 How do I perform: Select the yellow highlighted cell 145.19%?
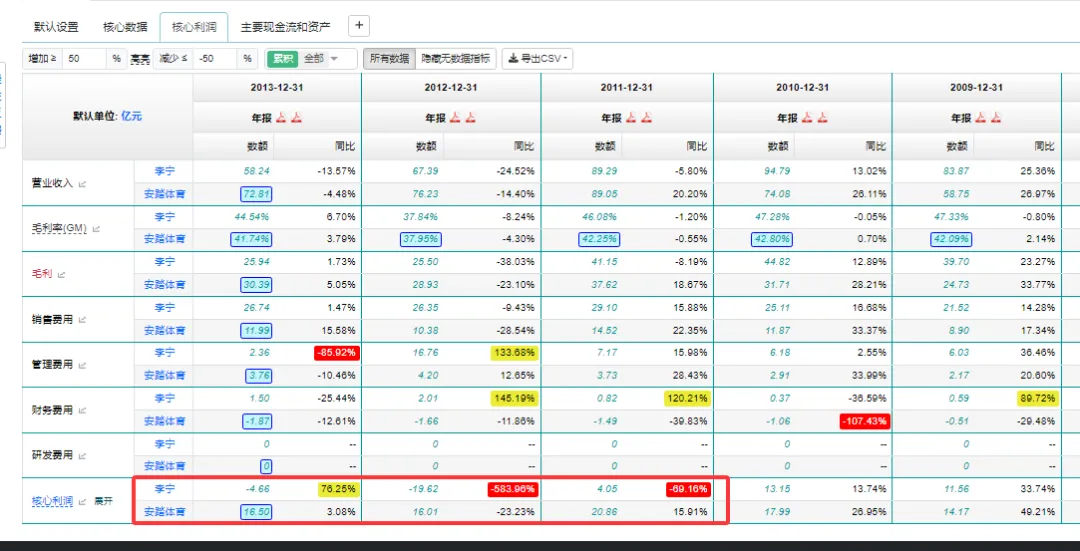coord(513,398)
